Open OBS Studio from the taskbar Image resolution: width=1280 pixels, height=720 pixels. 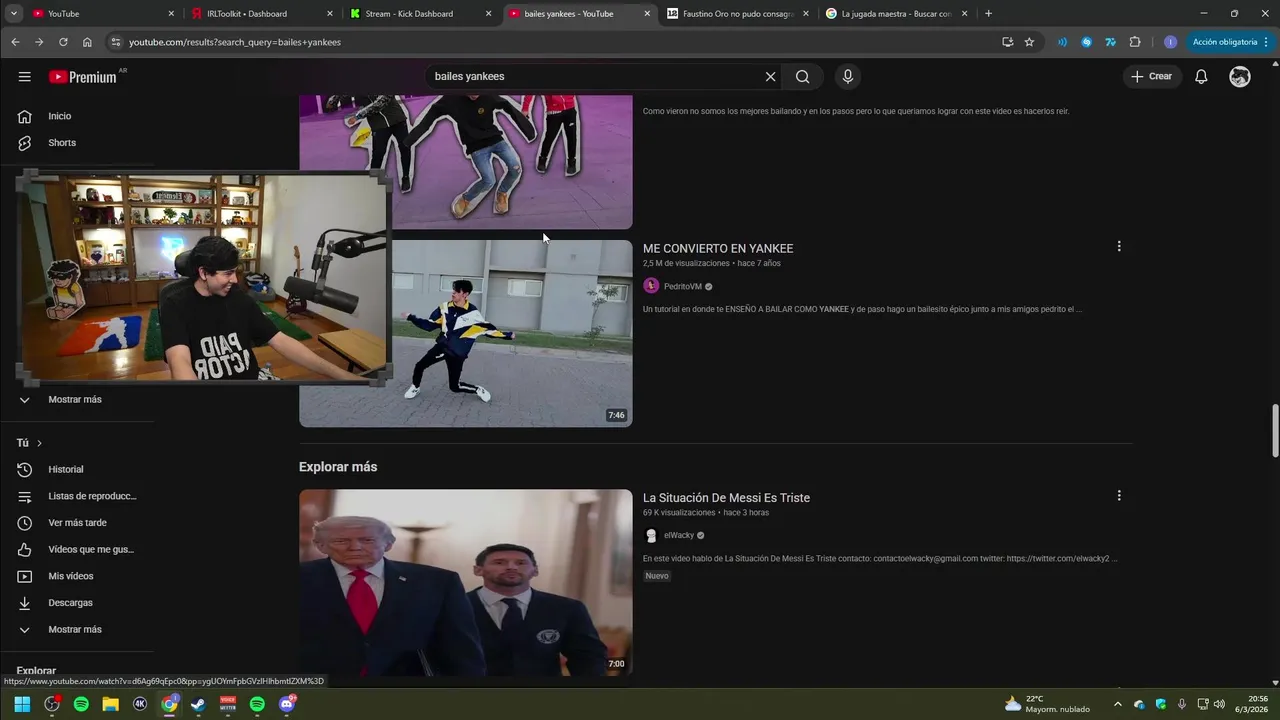coord(52,704)
